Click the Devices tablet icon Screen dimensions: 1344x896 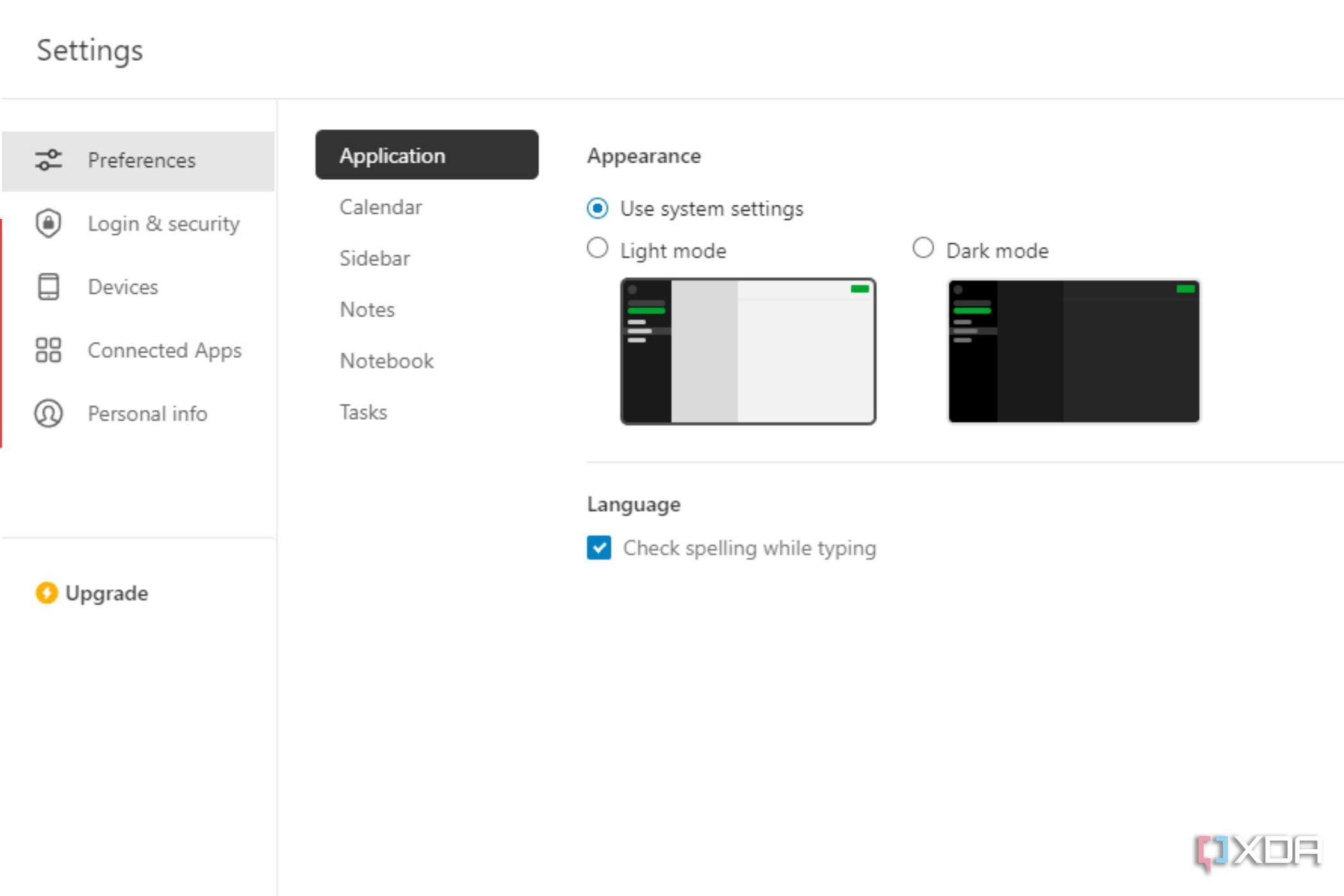point(49,287)
